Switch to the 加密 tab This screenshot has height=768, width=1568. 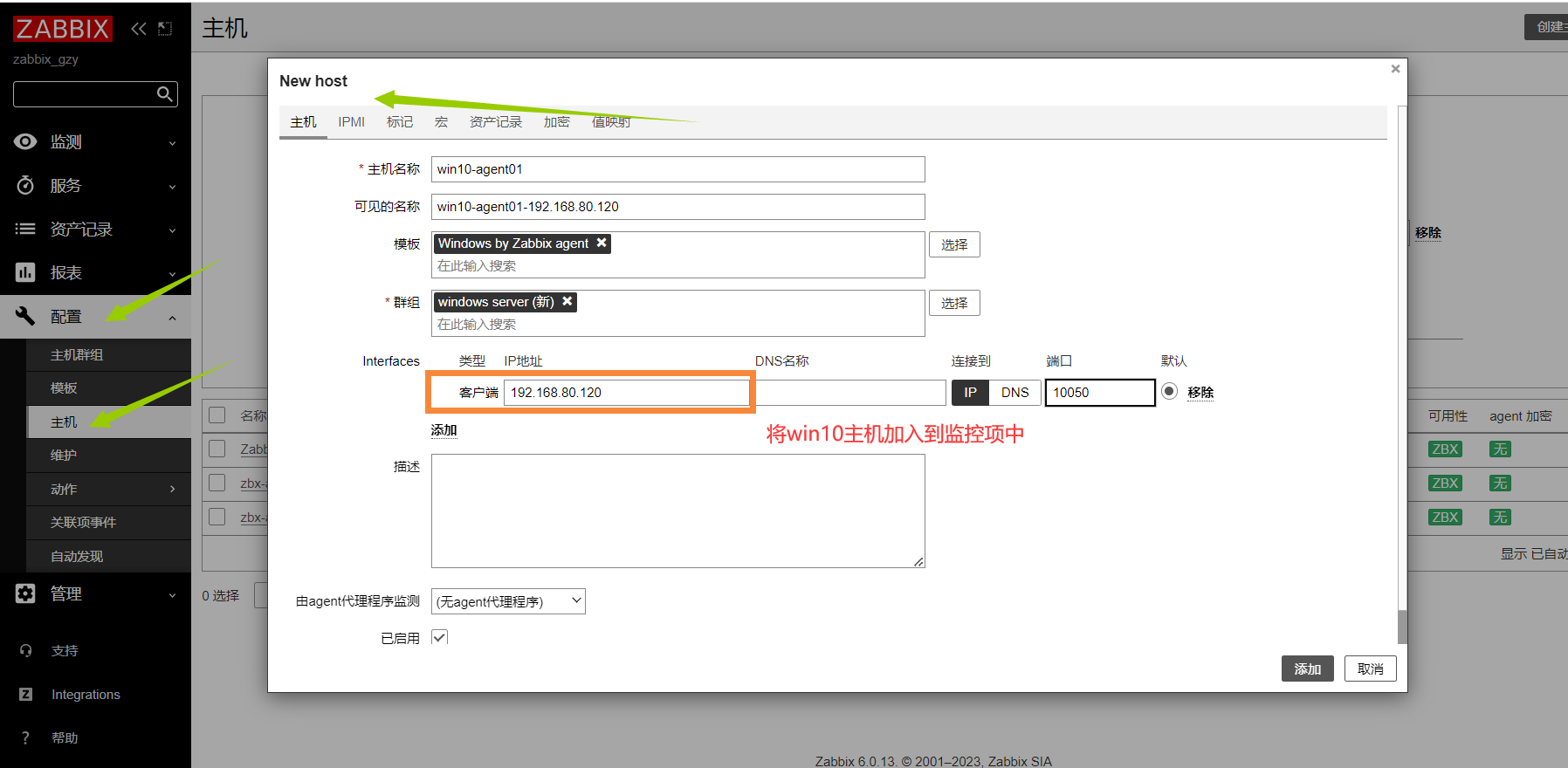pos(556,122)
